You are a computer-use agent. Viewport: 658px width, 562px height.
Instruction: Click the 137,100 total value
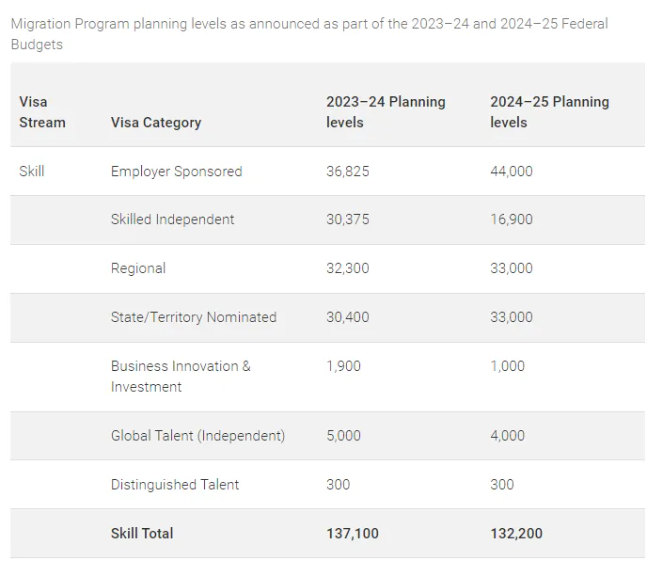[x=352, y=533]
